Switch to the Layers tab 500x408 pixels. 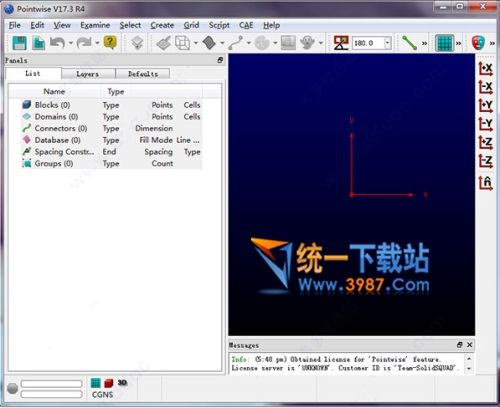pyautogui.click(x=88, y=74)
